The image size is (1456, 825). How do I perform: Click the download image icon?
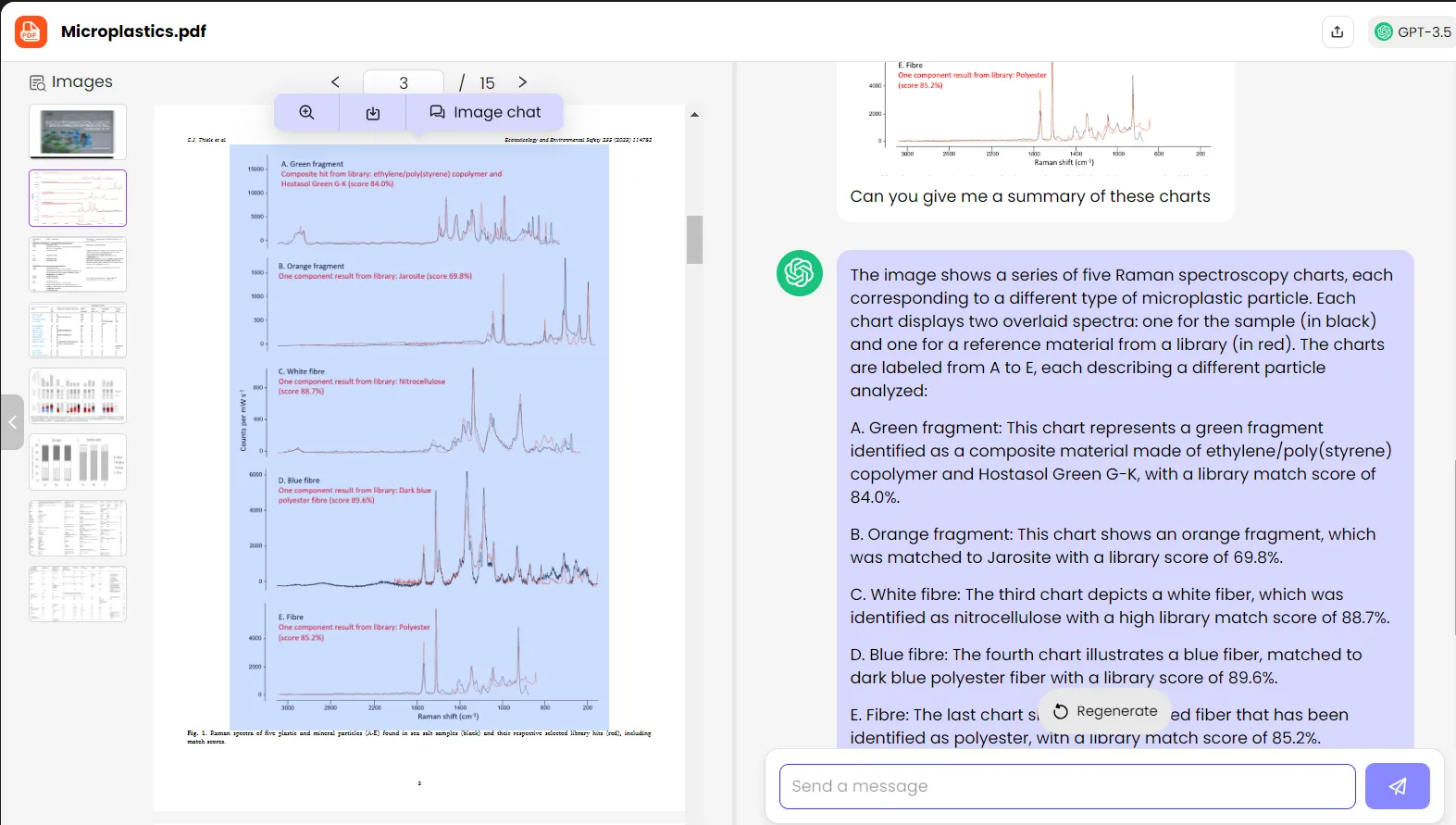pyautogui.click(x=373, y=113)
